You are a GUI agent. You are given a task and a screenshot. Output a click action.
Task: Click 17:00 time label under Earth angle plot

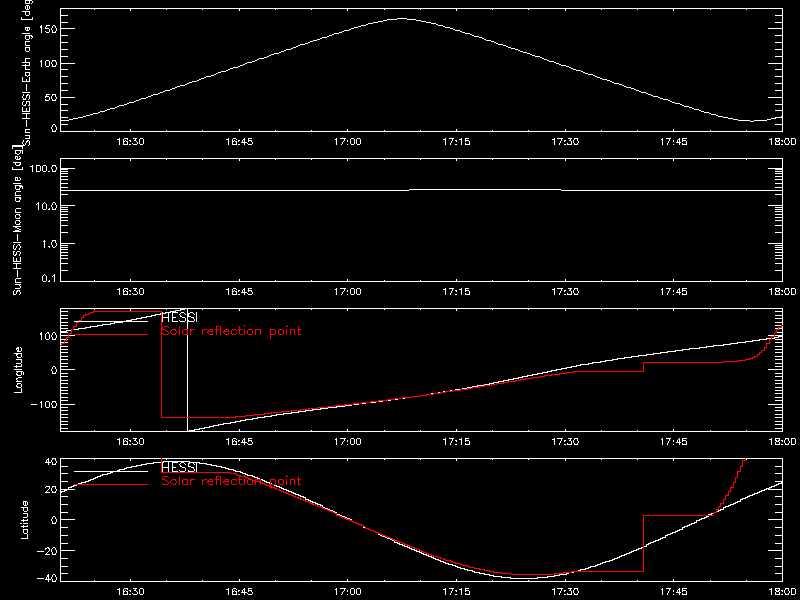pos(348,142)
